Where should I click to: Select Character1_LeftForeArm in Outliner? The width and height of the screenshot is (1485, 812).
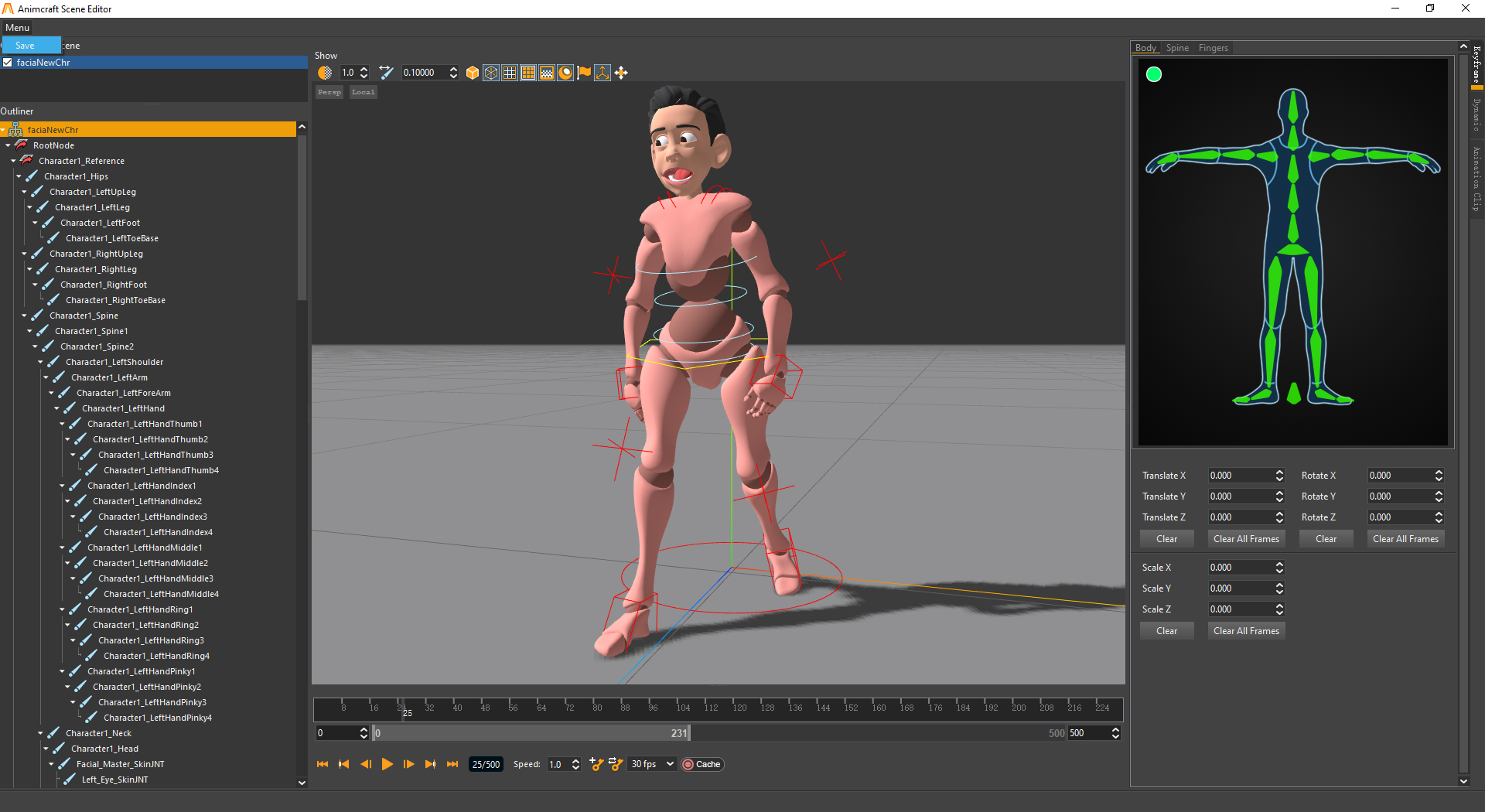(123, 393)
